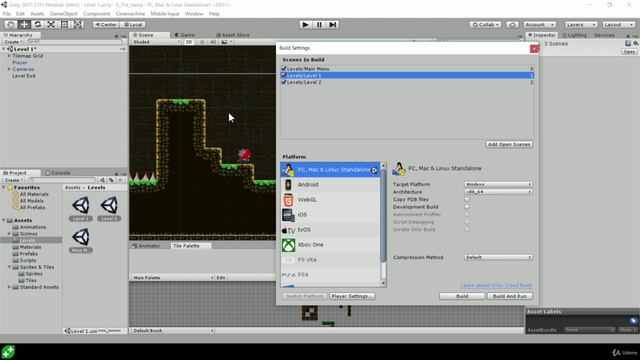
Task: Switch to the Lighting tab
Action: click(574, 35)
